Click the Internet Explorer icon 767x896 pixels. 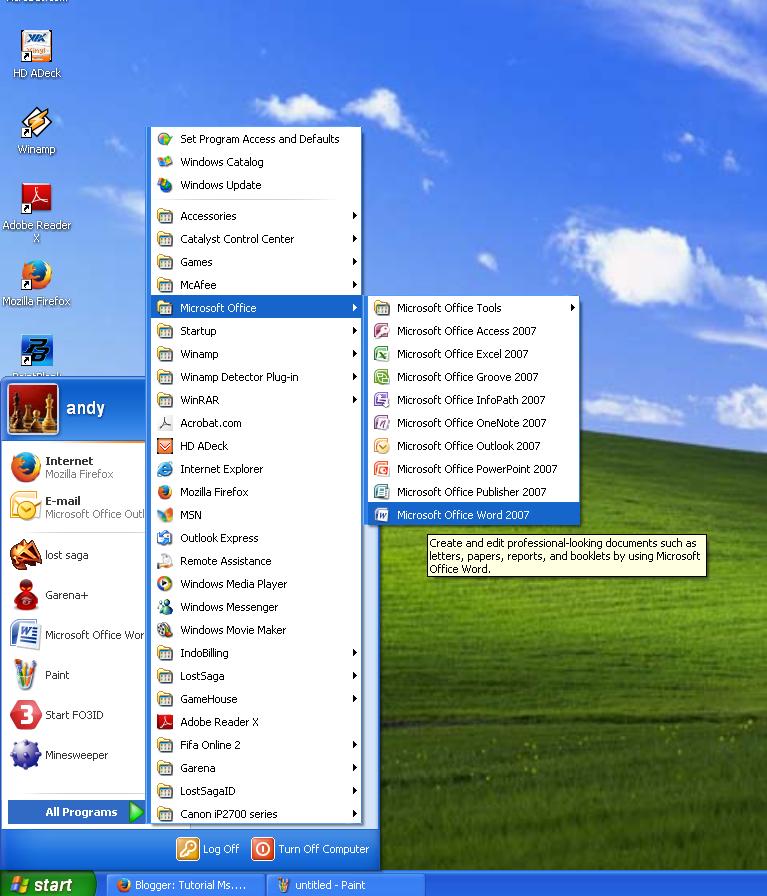pos(165,469)
